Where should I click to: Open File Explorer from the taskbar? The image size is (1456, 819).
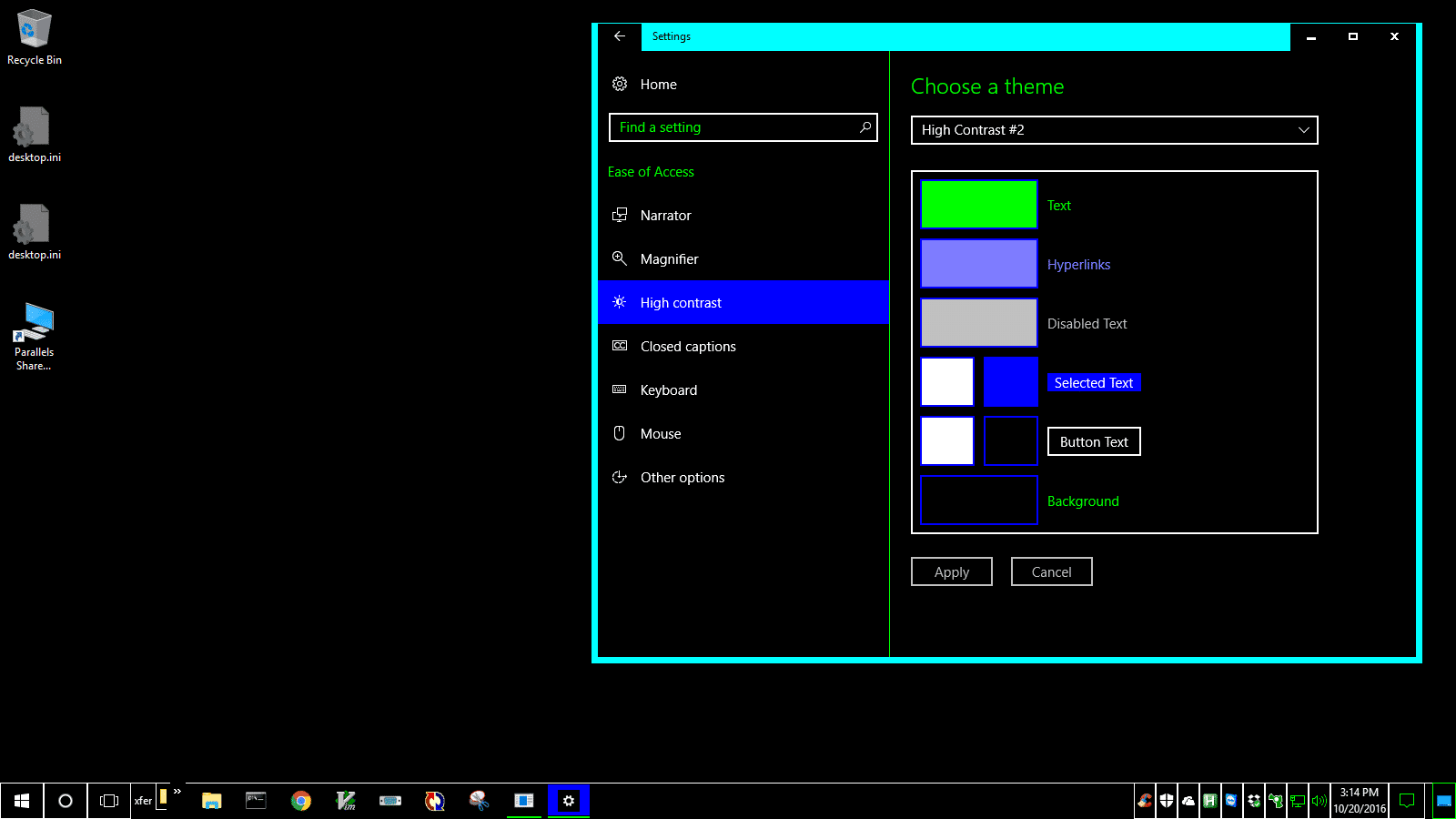pos(212,801)
